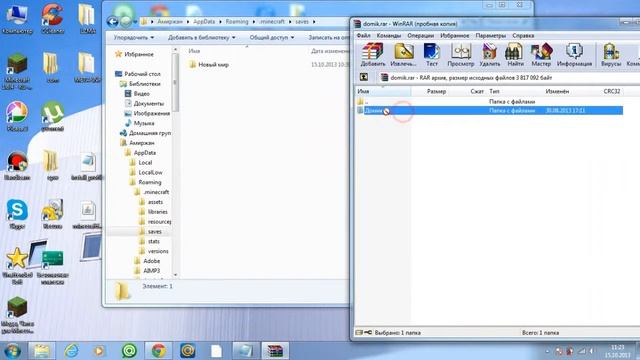Select Видео library in Explorer tree
This screenshot has width=640, height=360.
click(x=137, y=93)
